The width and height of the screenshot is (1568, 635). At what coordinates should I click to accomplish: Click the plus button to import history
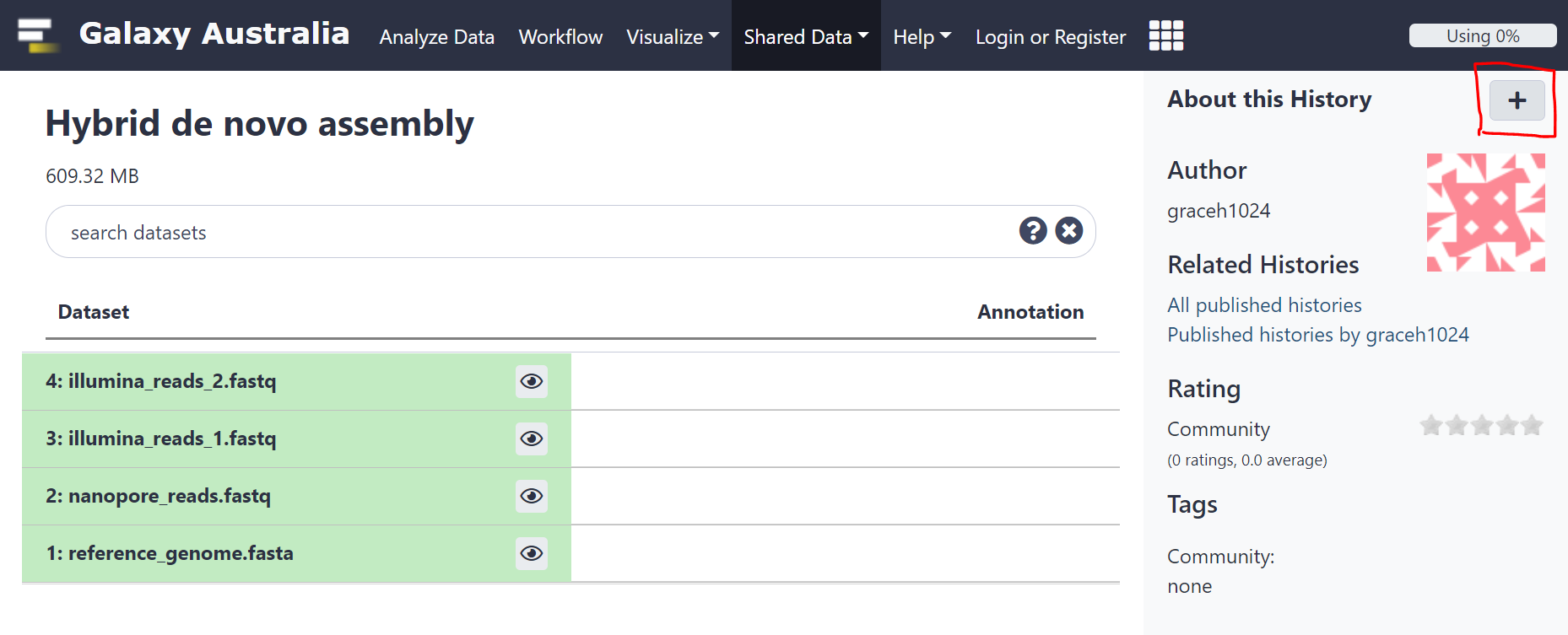[1517, 101]
